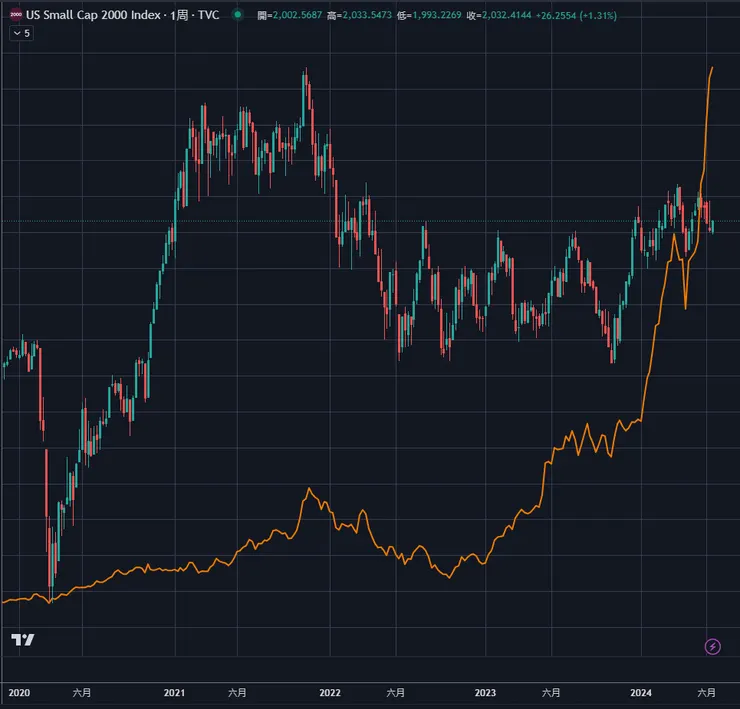Click the purple lightning go-to-realtime button
Screen dimensions: 740x709
(x=712, y=646)
